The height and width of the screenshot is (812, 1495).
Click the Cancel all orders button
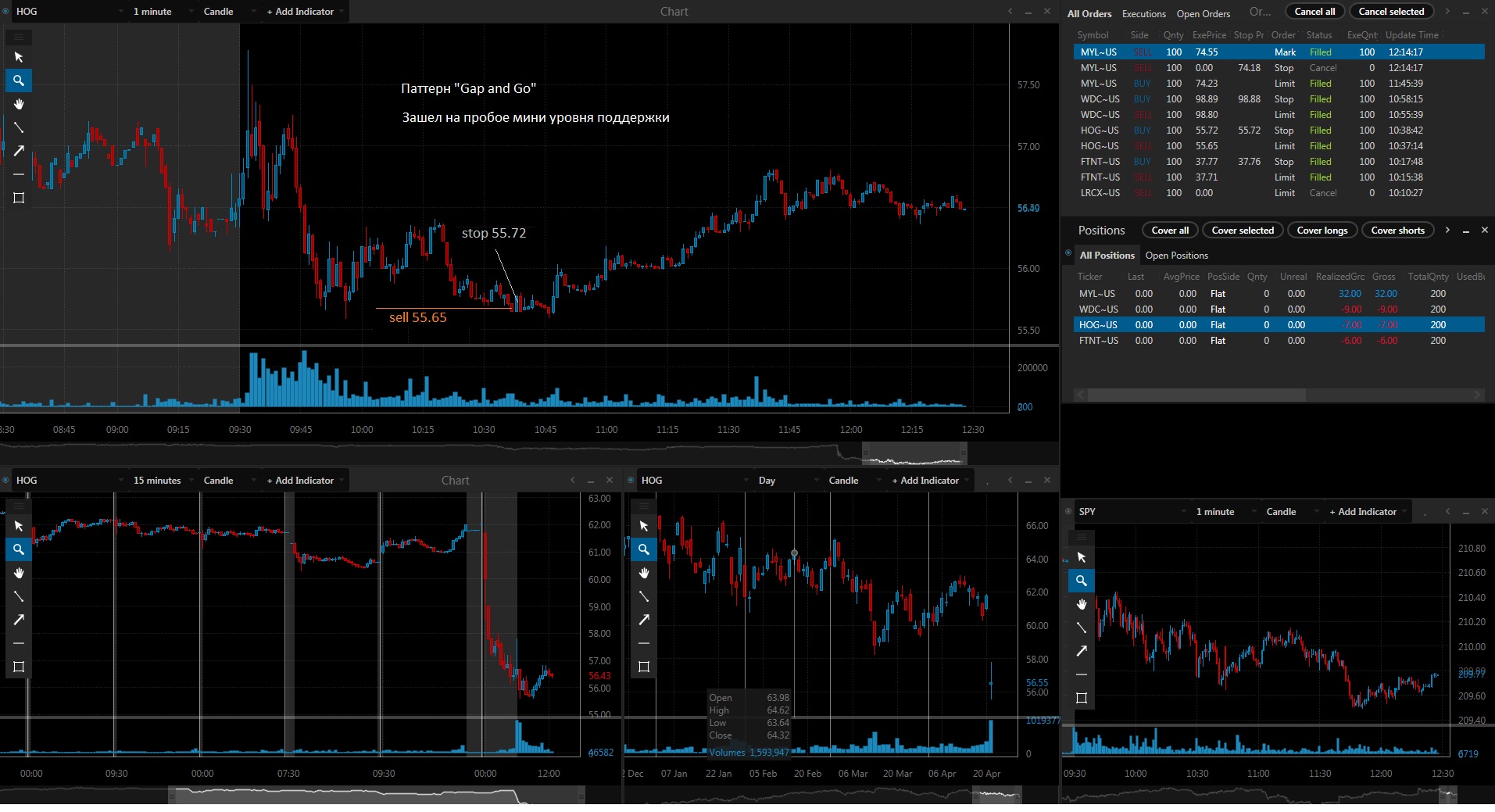tap(1314, 12)
